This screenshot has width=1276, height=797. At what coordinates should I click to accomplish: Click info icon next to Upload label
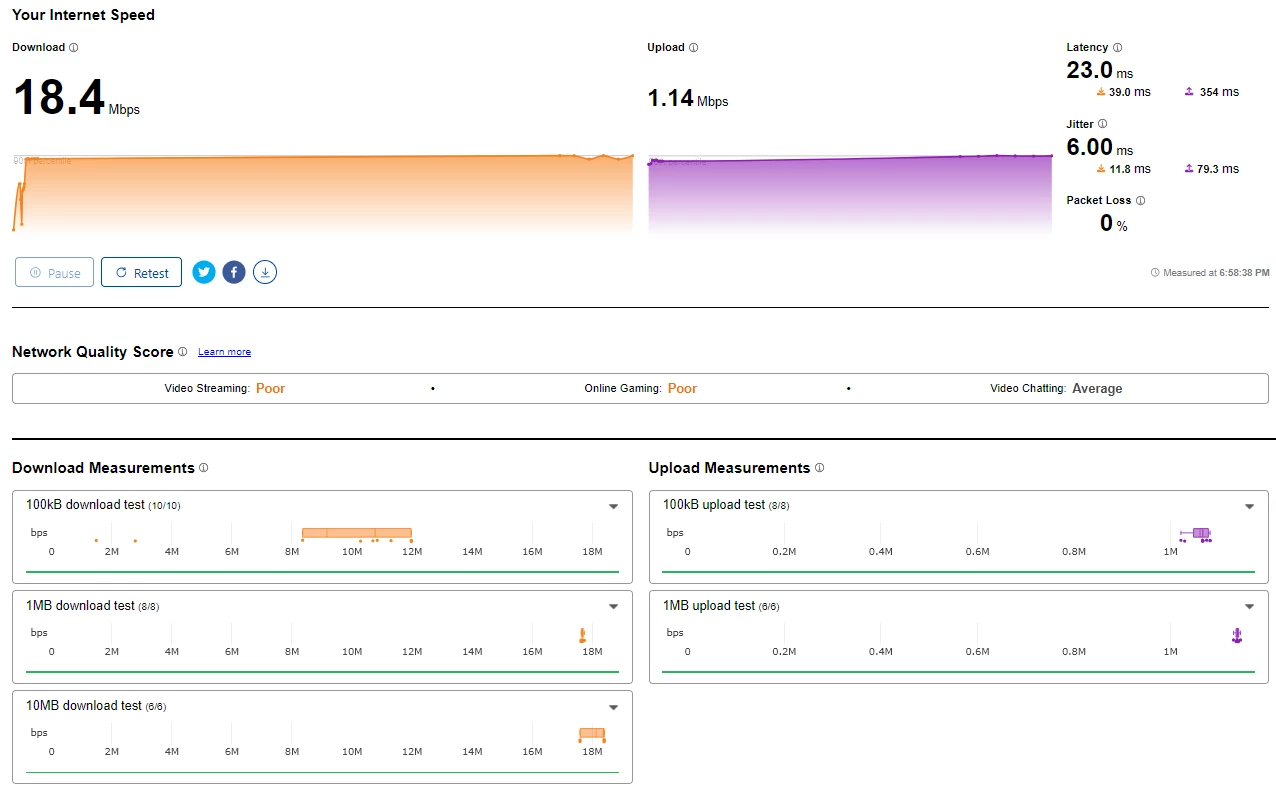click(694, 48)
